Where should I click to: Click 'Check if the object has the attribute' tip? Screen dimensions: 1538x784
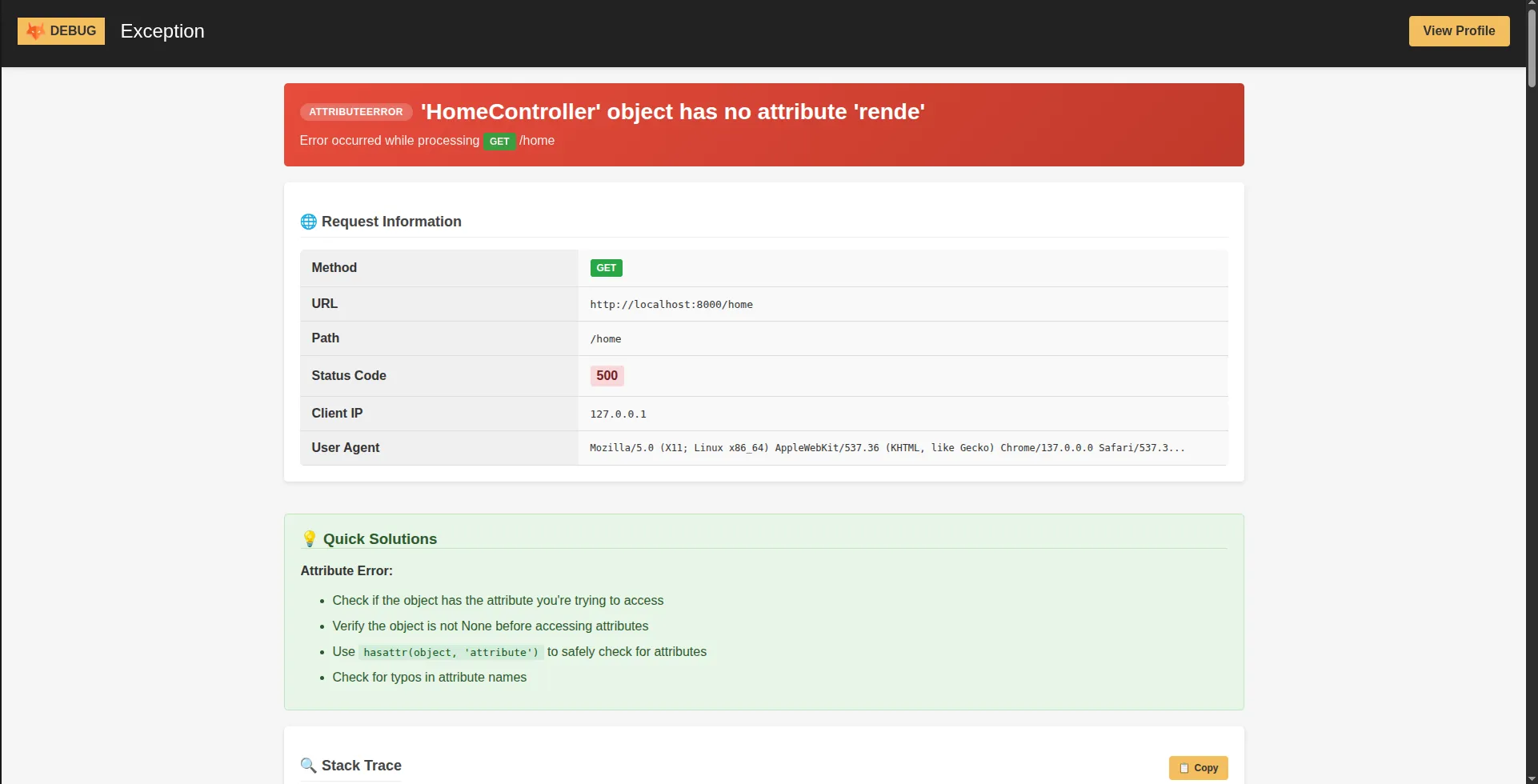click(x=498, y=601)
